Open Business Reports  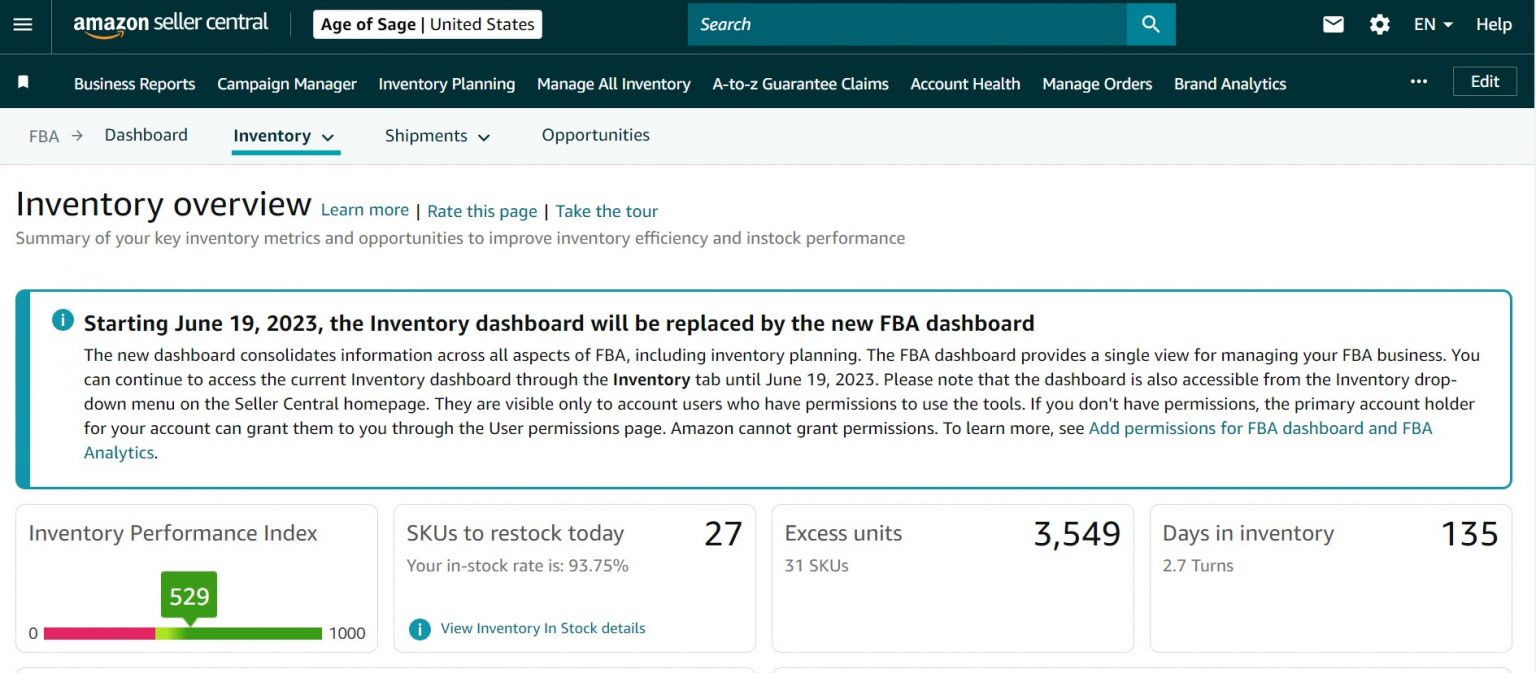(134, 84)
